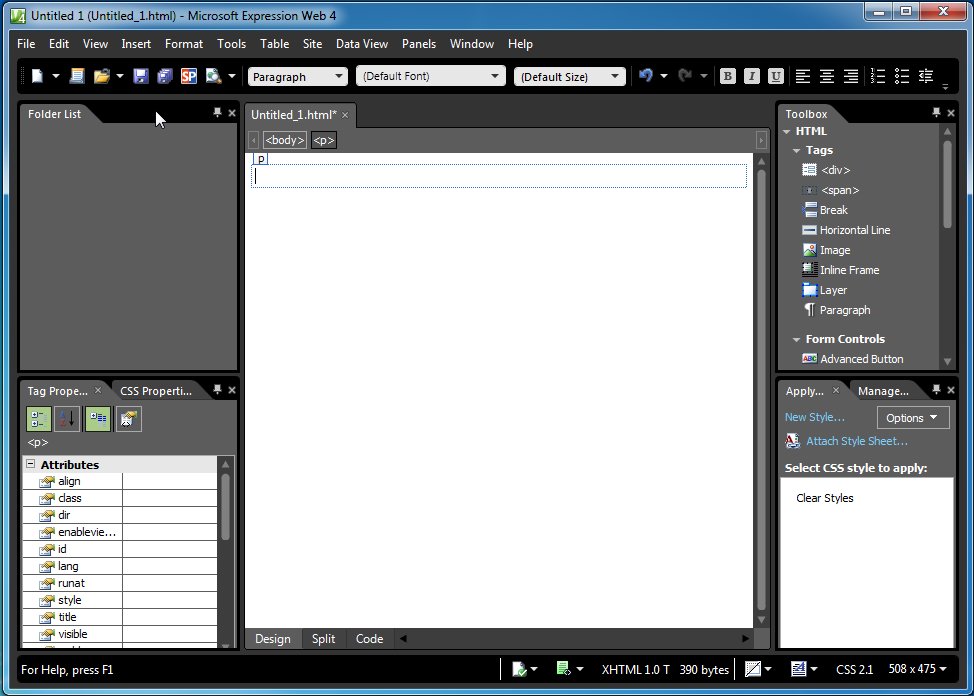This screenshot has height=696, width=974.
Task: Align text left
Action: coord(803,76)
